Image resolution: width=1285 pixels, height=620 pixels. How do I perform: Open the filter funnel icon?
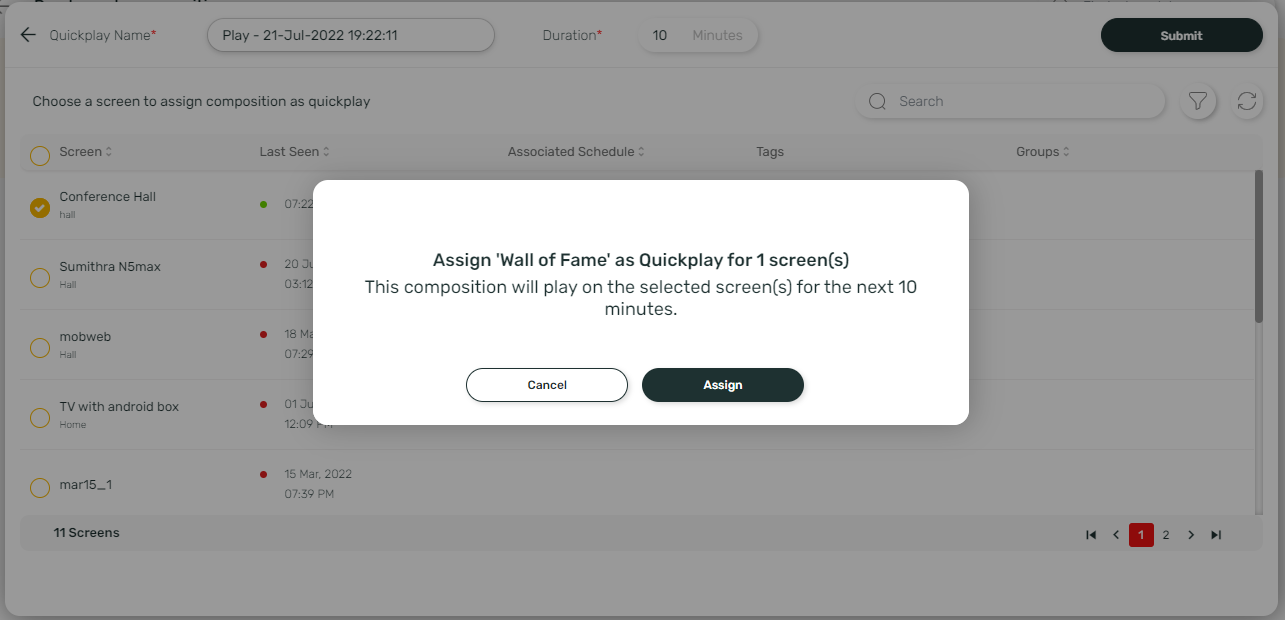[1197, 101]
